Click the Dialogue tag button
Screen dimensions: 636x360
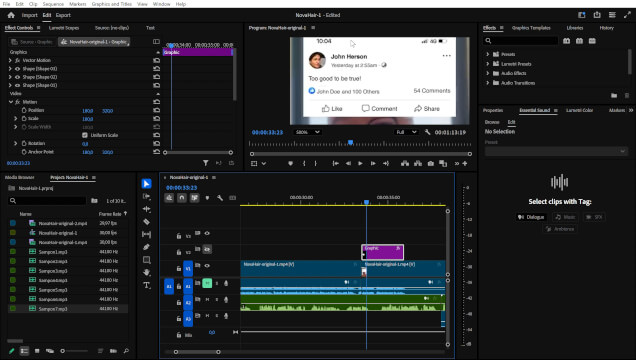[531, 217]
